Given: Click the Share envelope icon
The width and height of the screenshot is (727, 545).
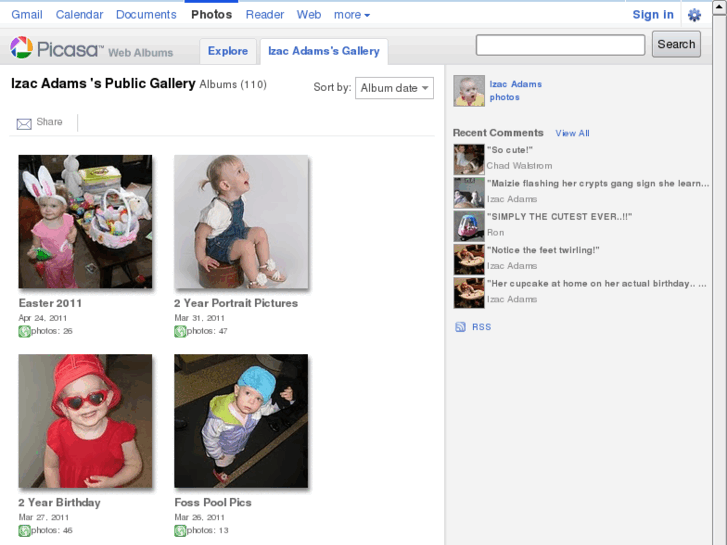Looking at the screenshot, I should (x=24, y=123).
